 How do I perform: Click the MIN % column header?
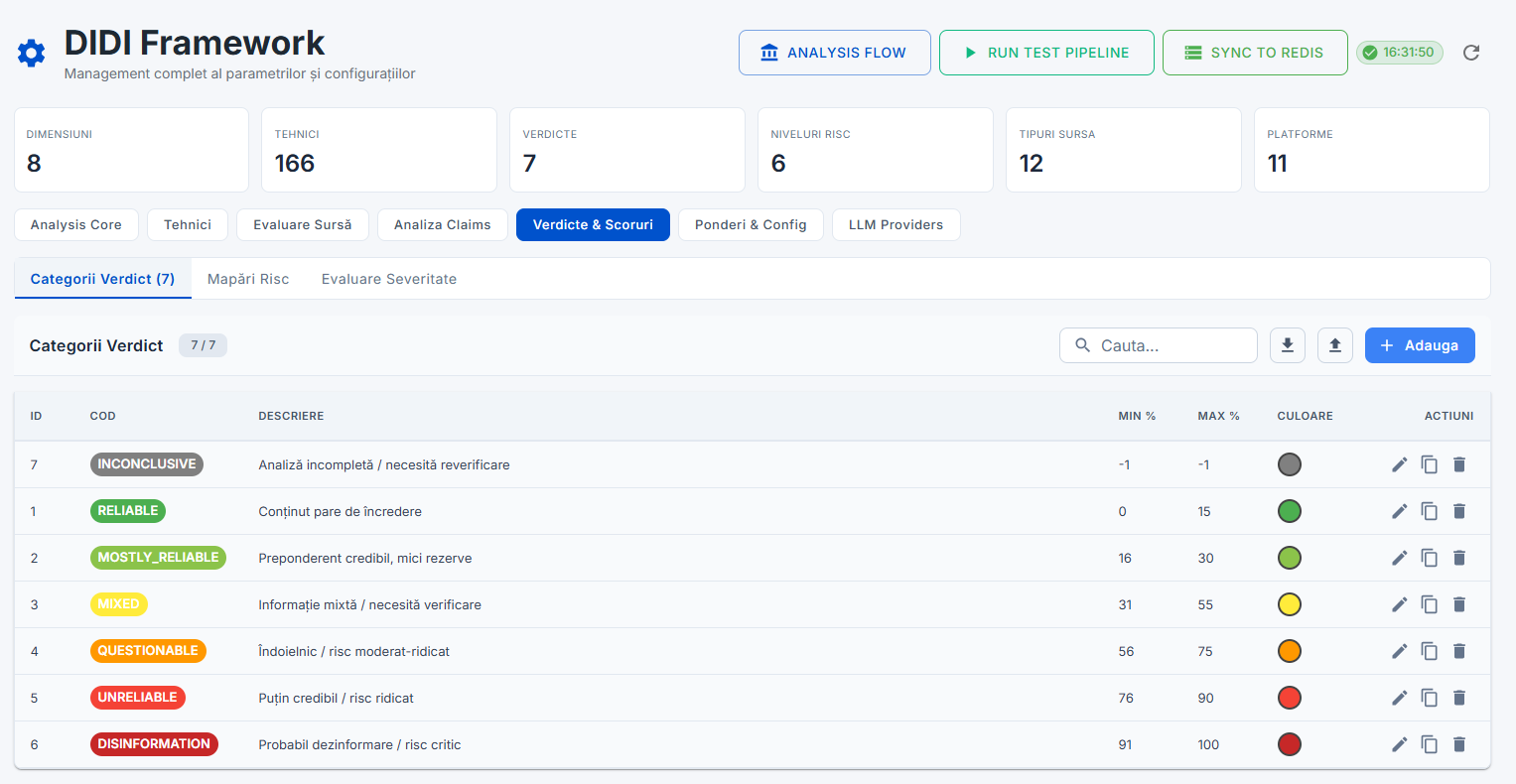(1137, 416)
